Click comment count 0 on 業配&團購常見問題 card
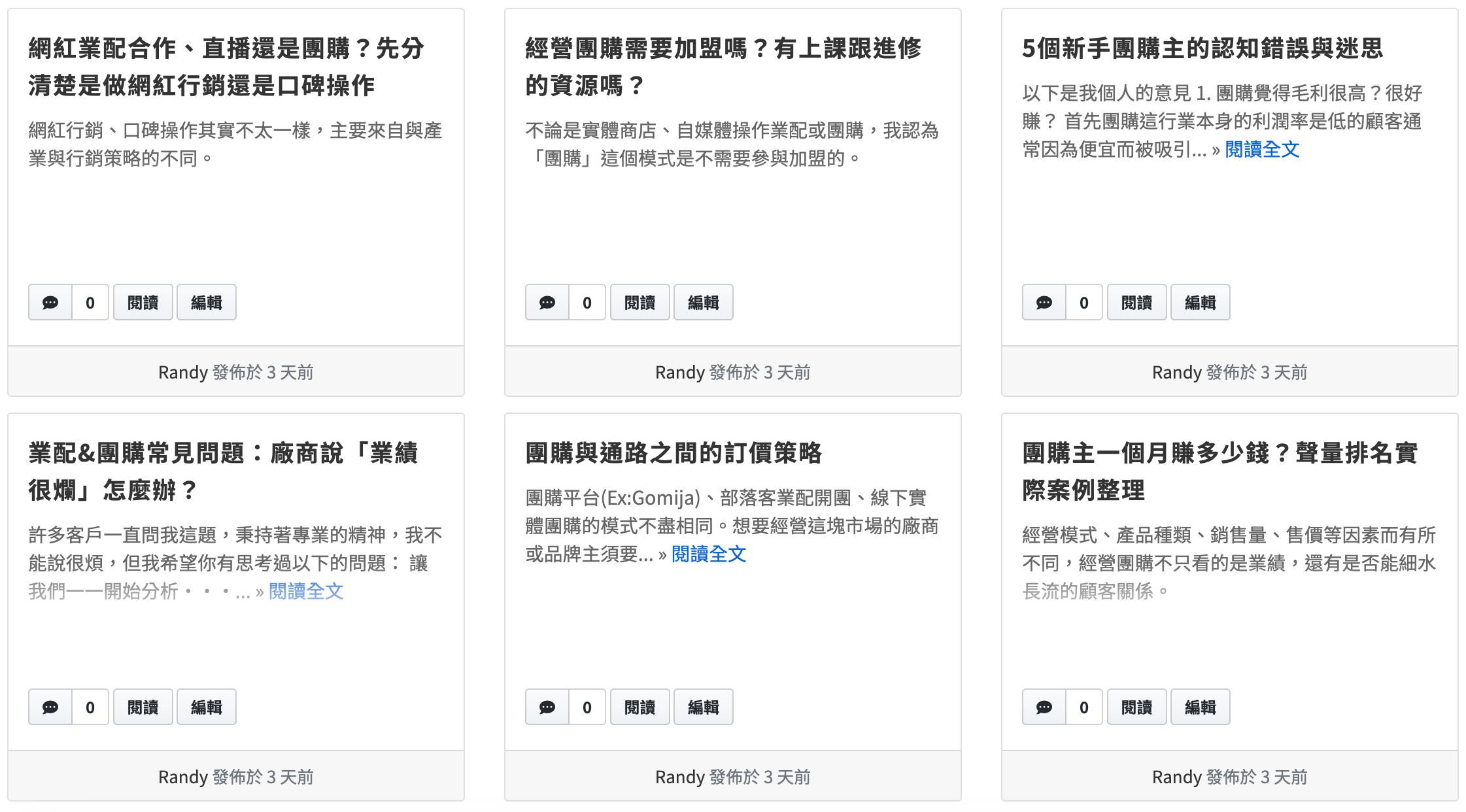The image size is (1466, 812). 90,707
